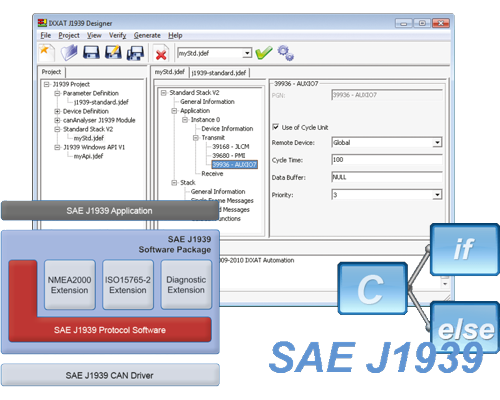Click the NMEA2000 Extension block
The height and width of the screenshot is (400, 500).
coord(70,285)
